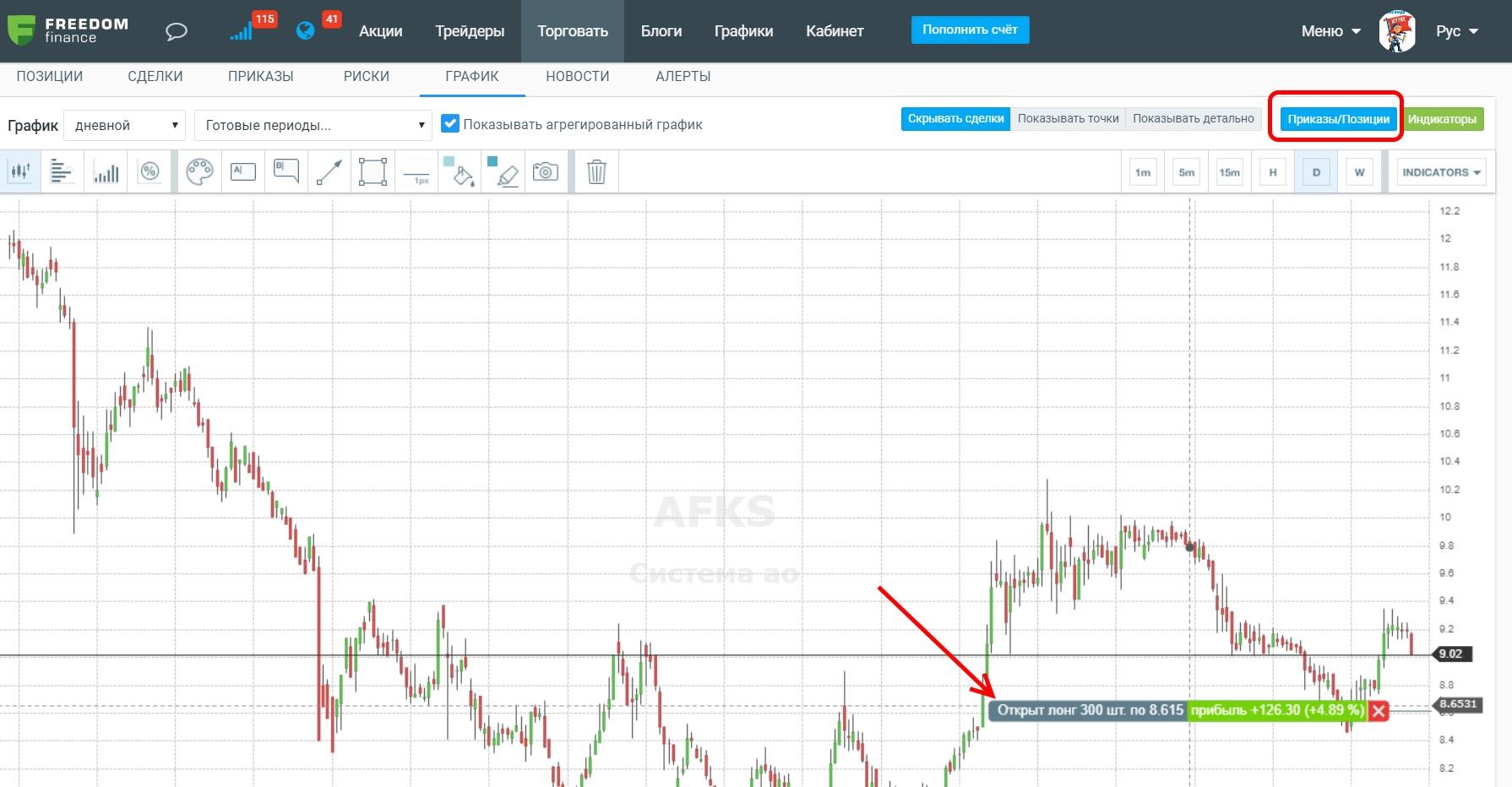Viewport: 1512px width, 787px height.
Task: Select the volume bars chart icon
Action: (x=106, y=172)
